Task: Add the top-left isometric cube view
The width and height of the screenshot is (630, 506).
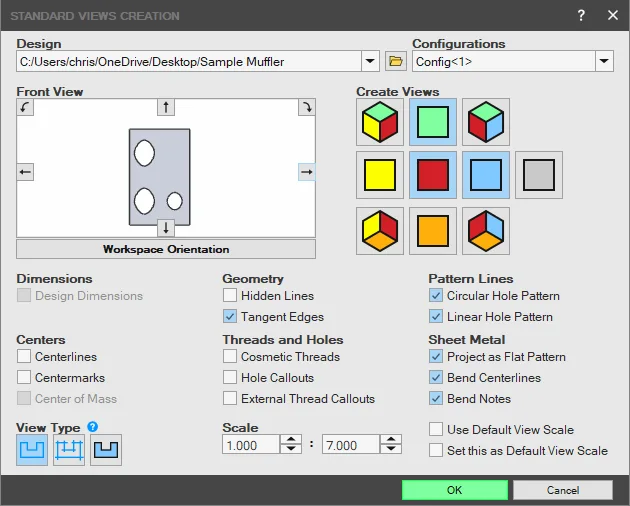Action: click(380, 122)
